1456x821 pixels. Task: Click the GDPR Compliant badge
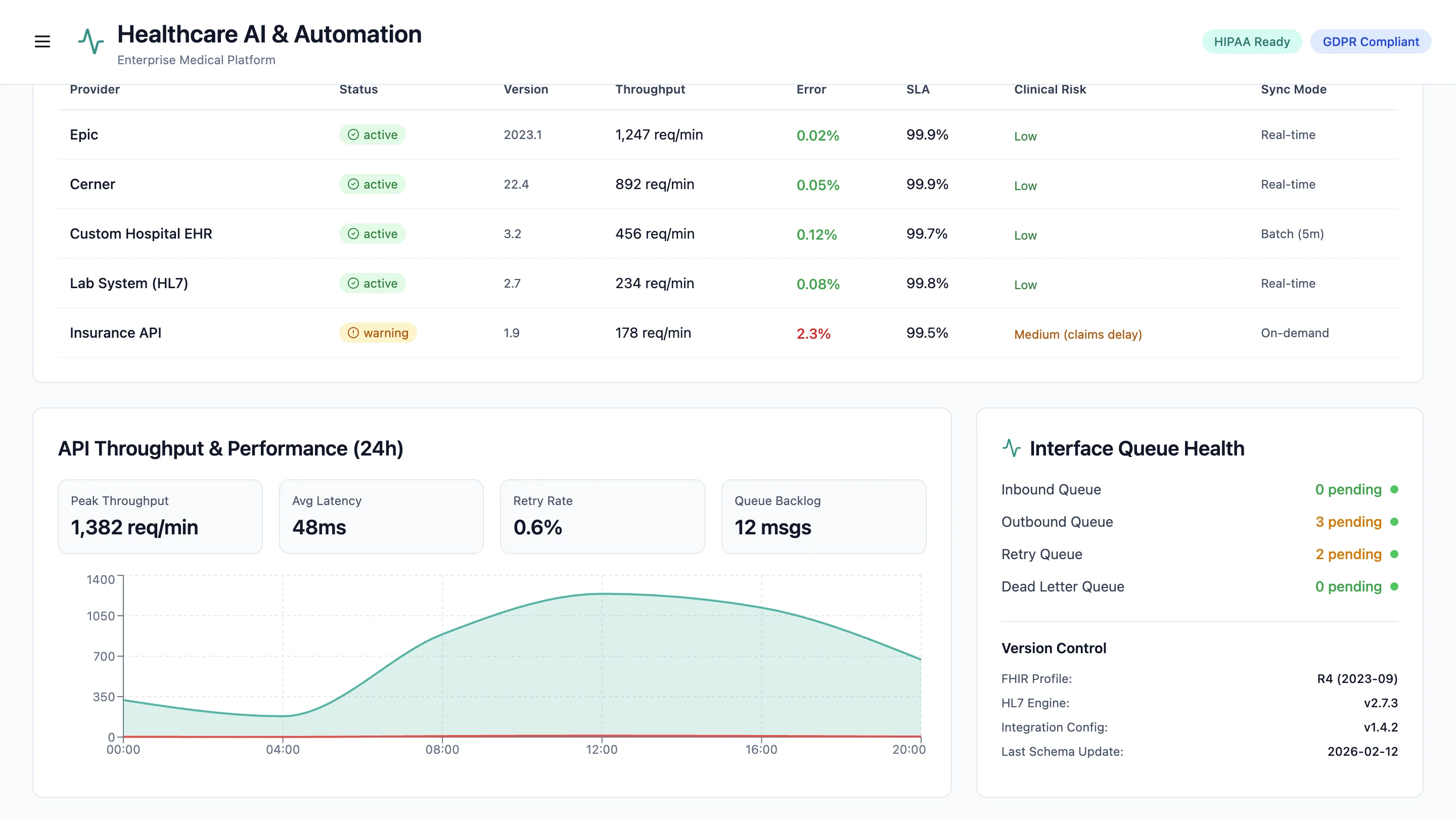pyautogui.click(x=1370, y=42)
